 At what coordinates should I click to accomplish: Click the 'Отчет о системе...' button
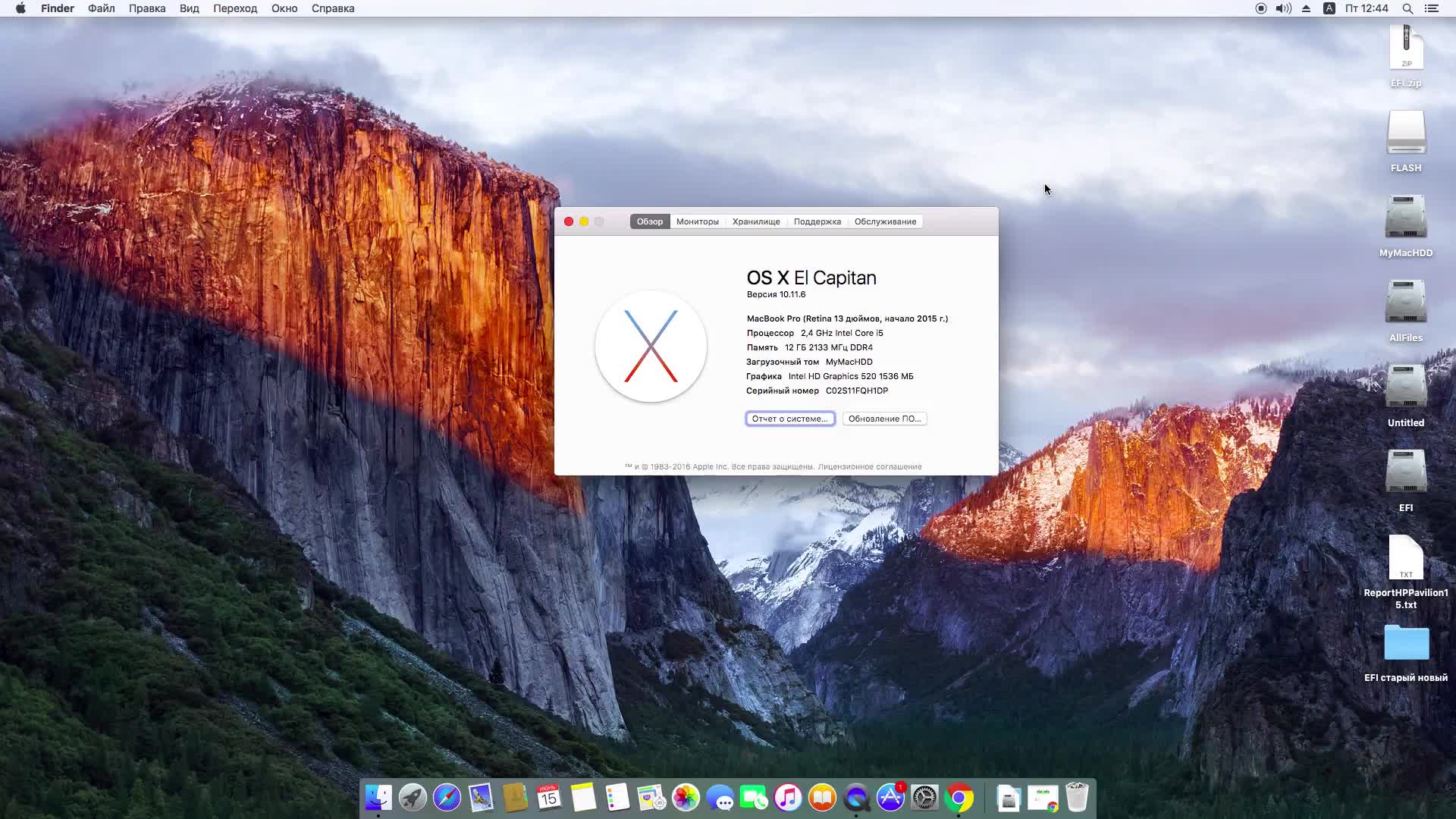pos(790,419)
